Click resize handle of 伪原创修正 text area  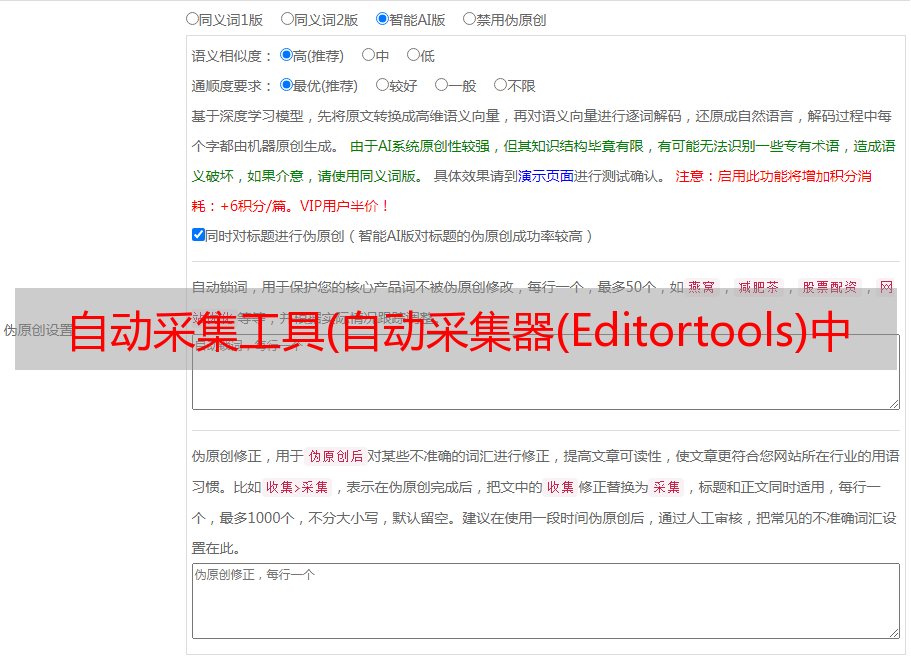pyautogui.click(x=894, y=632)
